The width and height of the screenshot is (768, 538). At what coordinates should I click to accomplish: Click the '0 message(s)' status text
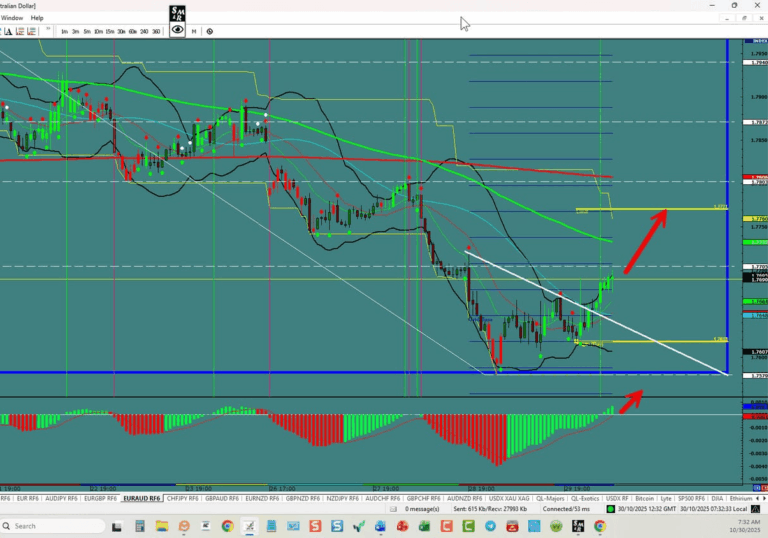click(x=422, y=509)
